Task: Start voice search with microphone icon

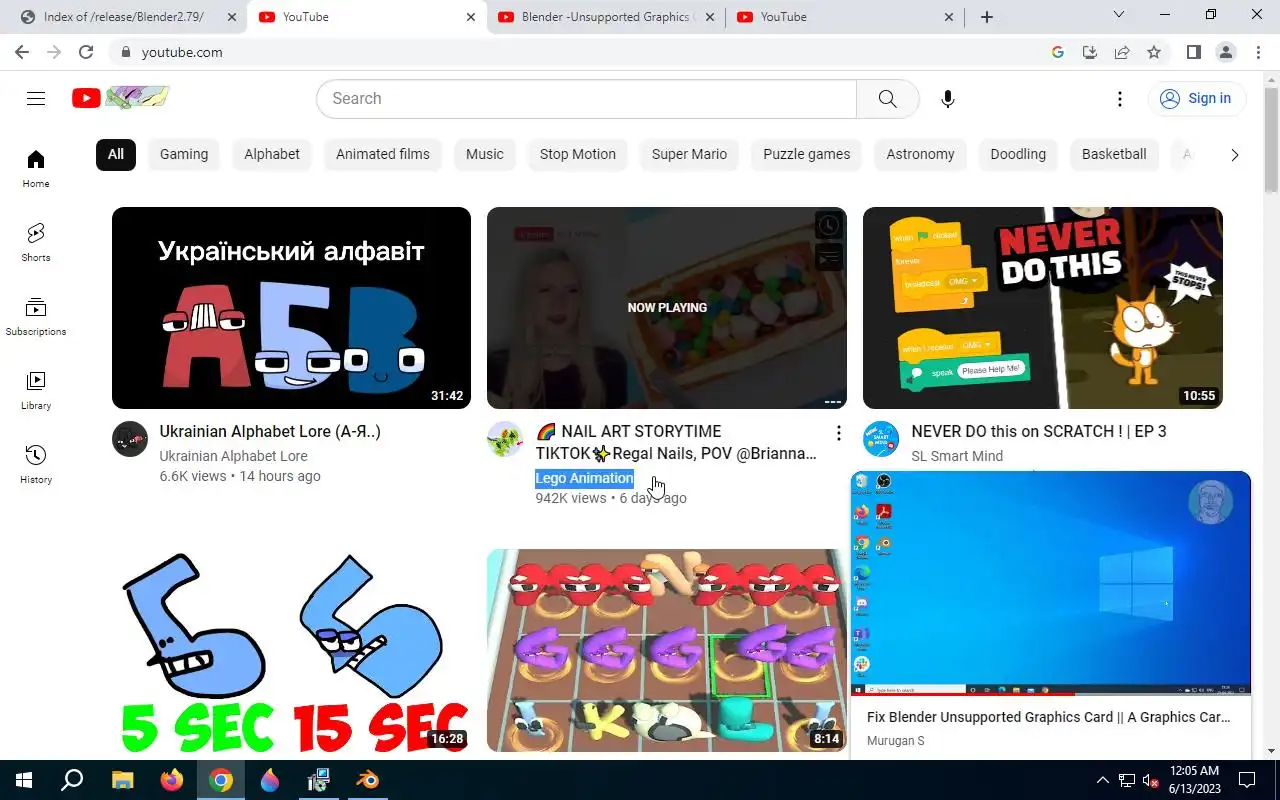Action: 948,98
